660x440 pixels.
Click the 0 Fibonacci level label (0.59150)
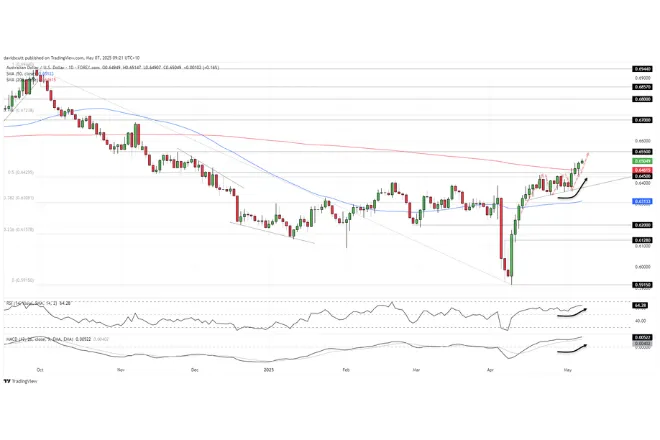(x=23, y=280)
